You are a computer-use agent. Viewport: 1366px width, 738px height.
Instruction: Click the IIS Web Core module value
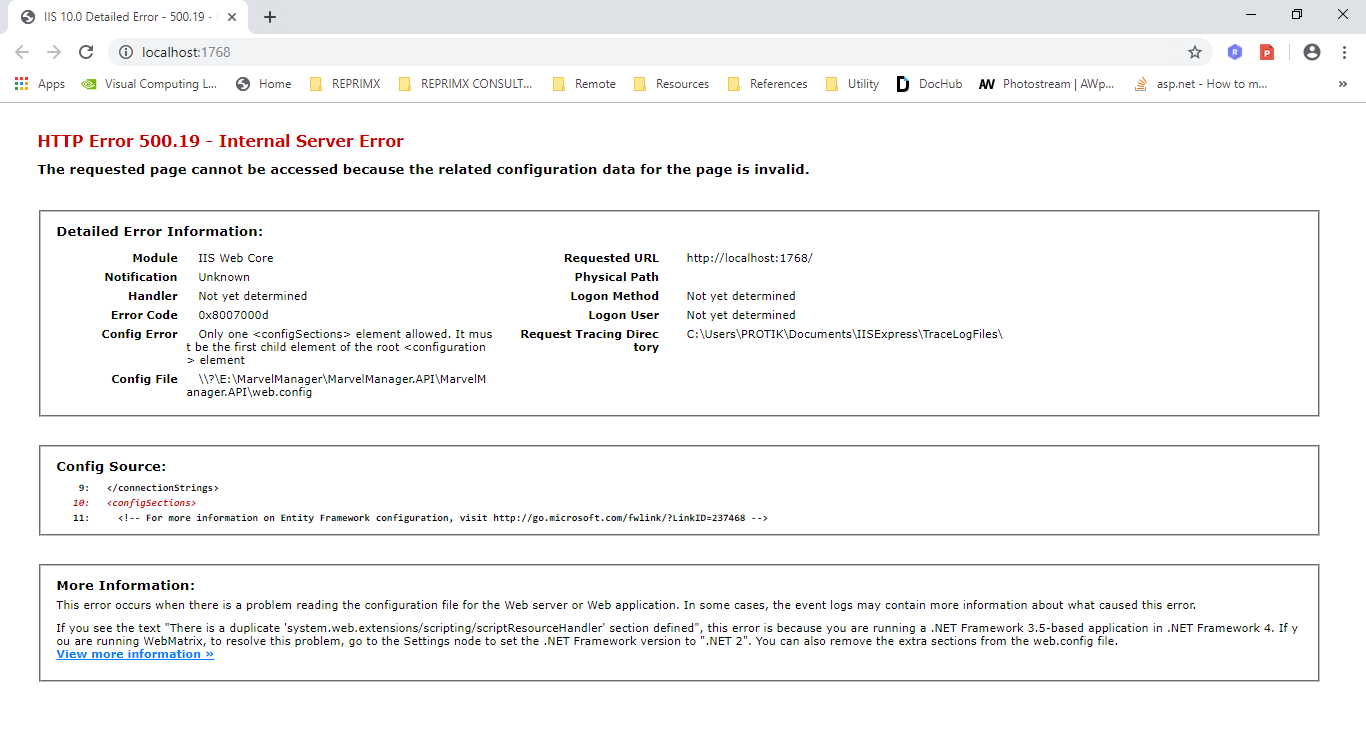coord(236,258)
